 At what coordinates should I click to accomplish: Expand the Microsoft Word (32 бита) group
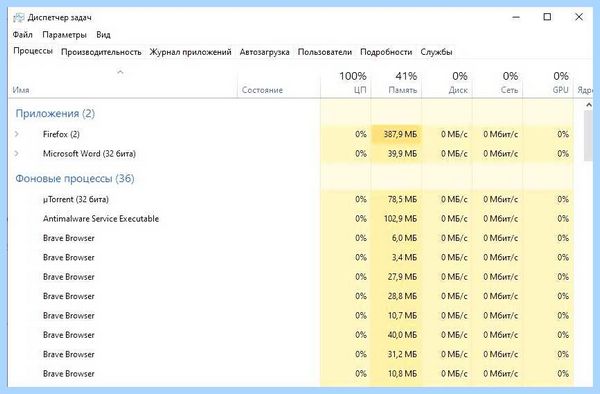[16, 153]
